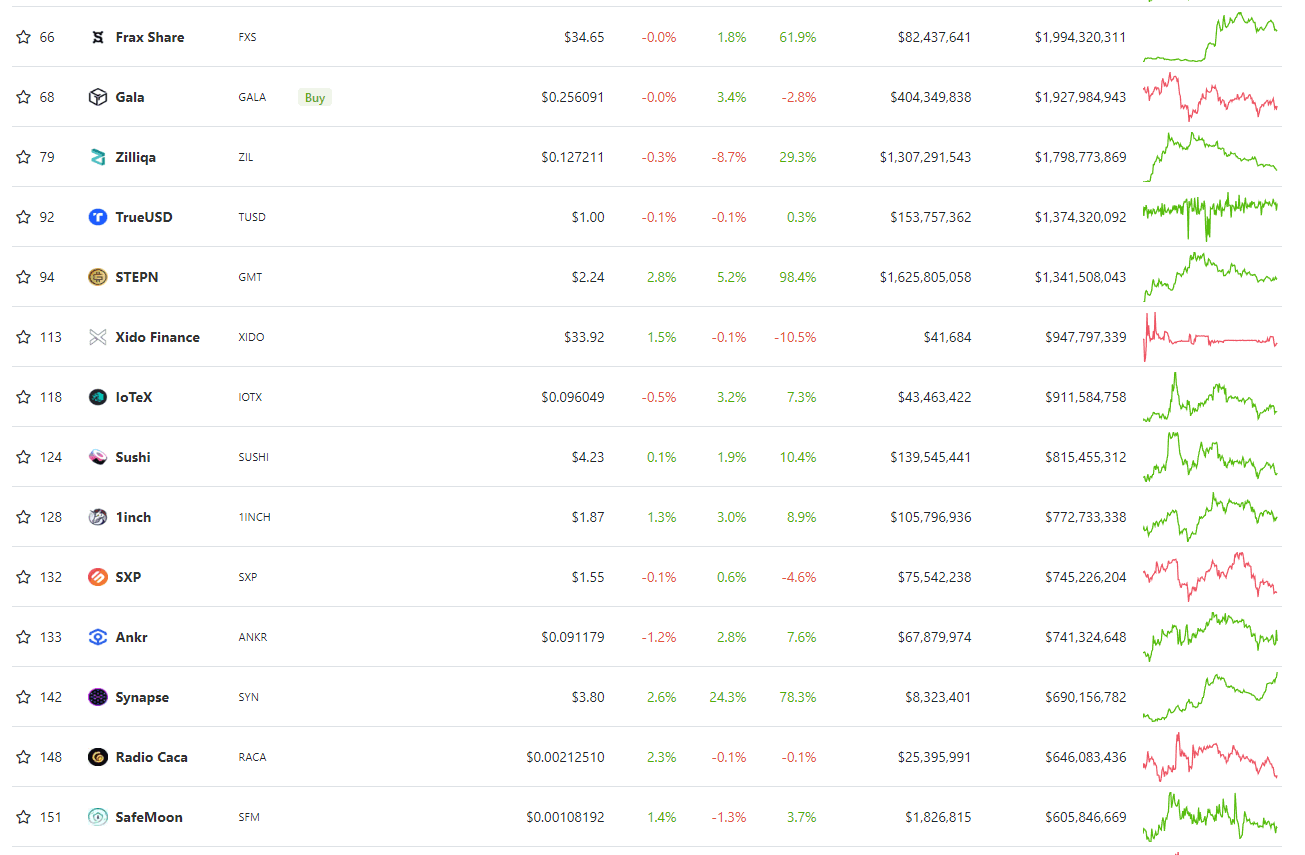Viewport: 1305px width, 855px height.
Task: Favorite Frax Share with its star icon
Action: point(23,37)
